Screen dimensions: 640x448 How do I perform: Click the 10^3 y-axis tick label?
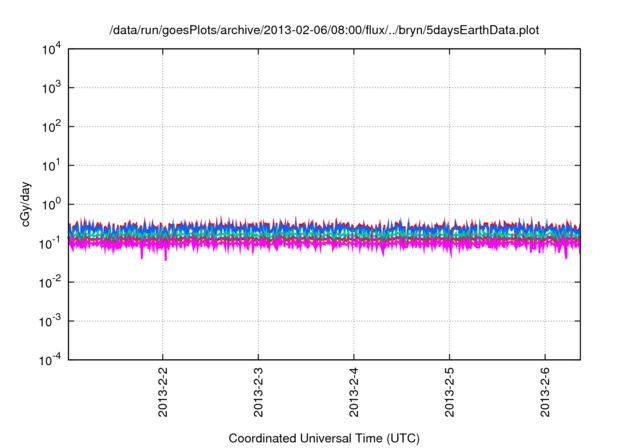(x=52, y=89)
